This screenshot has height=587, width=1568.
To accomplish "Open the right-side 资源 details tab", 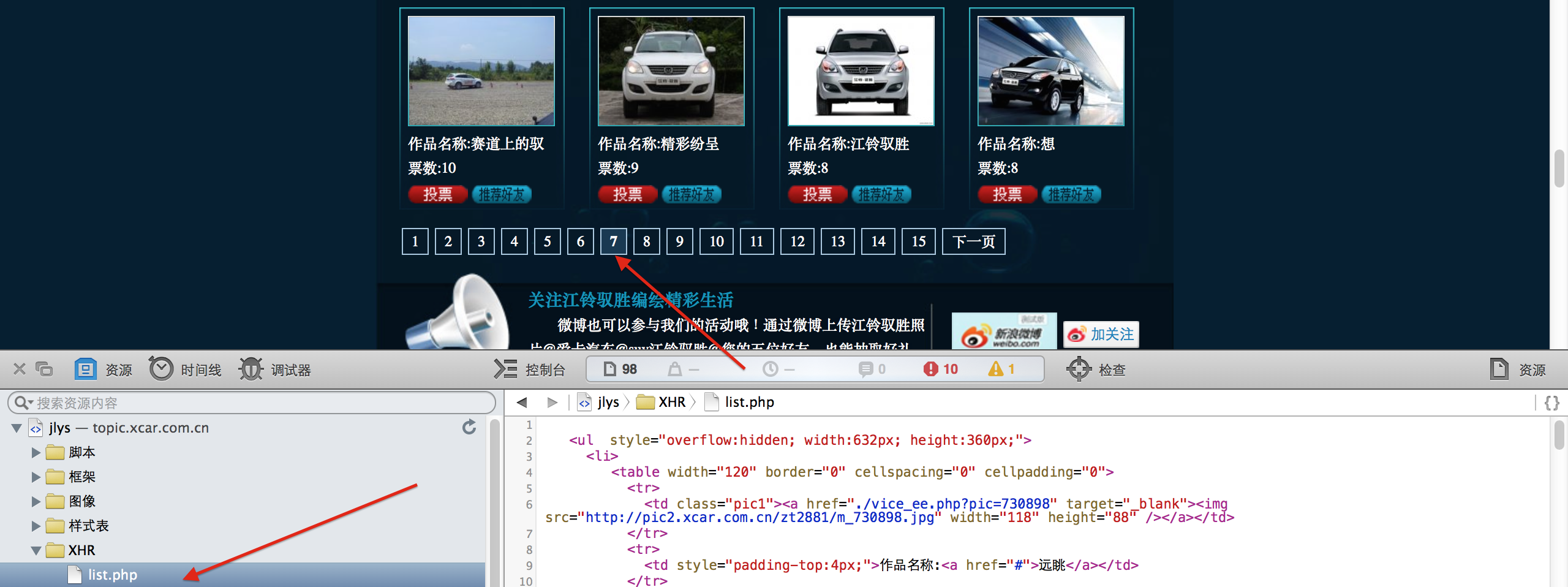I will point(1518,369).
